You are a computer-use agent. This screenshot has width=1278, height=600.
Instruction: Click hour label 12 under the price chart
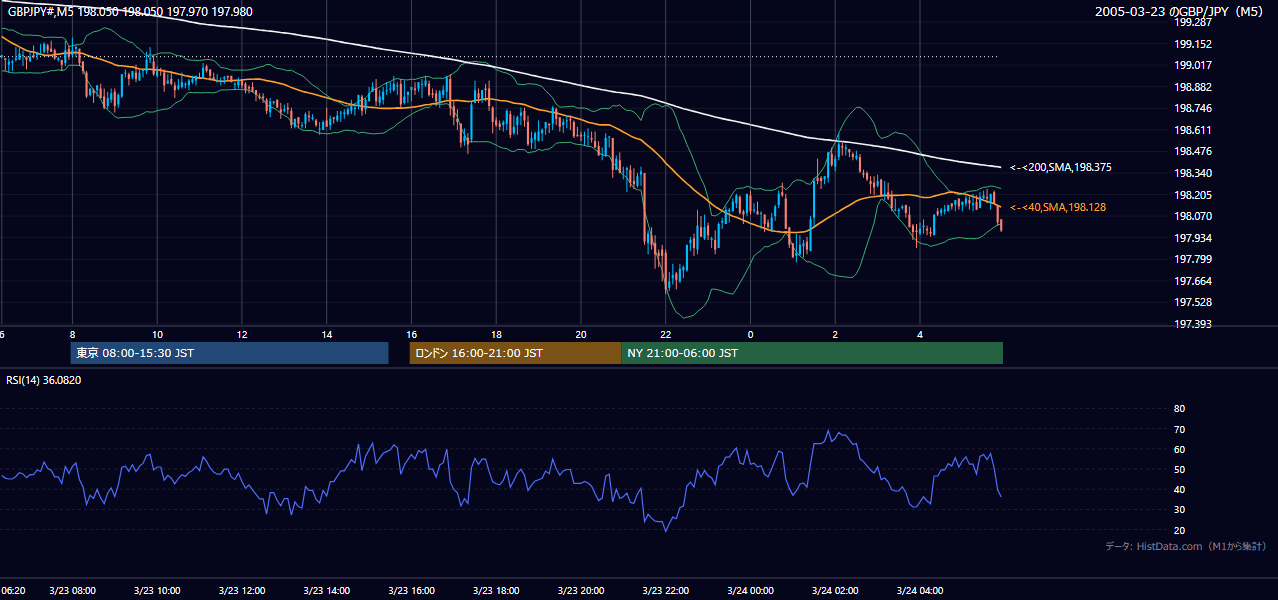click(x=242, y=334)
